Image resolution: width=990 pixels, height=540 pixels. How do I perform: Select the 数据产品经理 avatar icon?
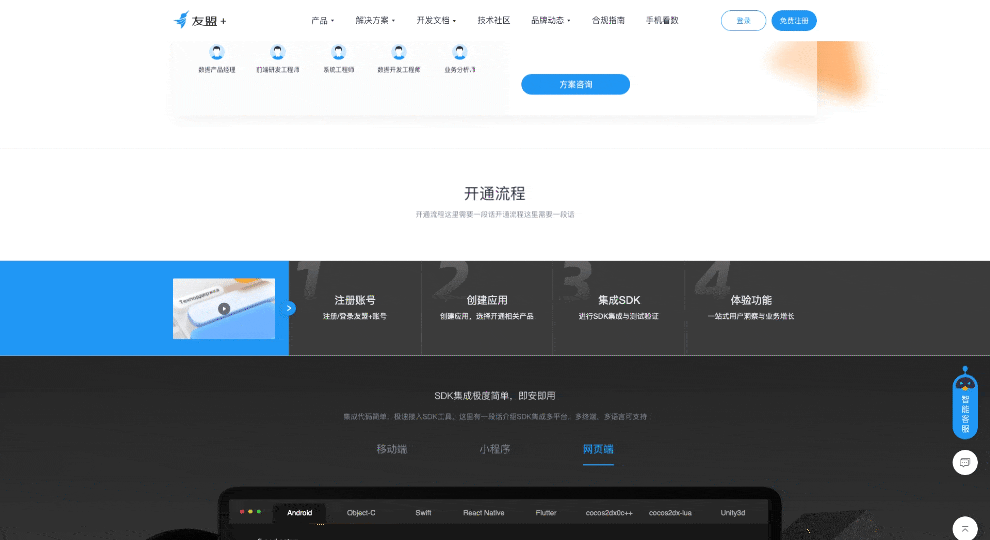tap(217, 52)
